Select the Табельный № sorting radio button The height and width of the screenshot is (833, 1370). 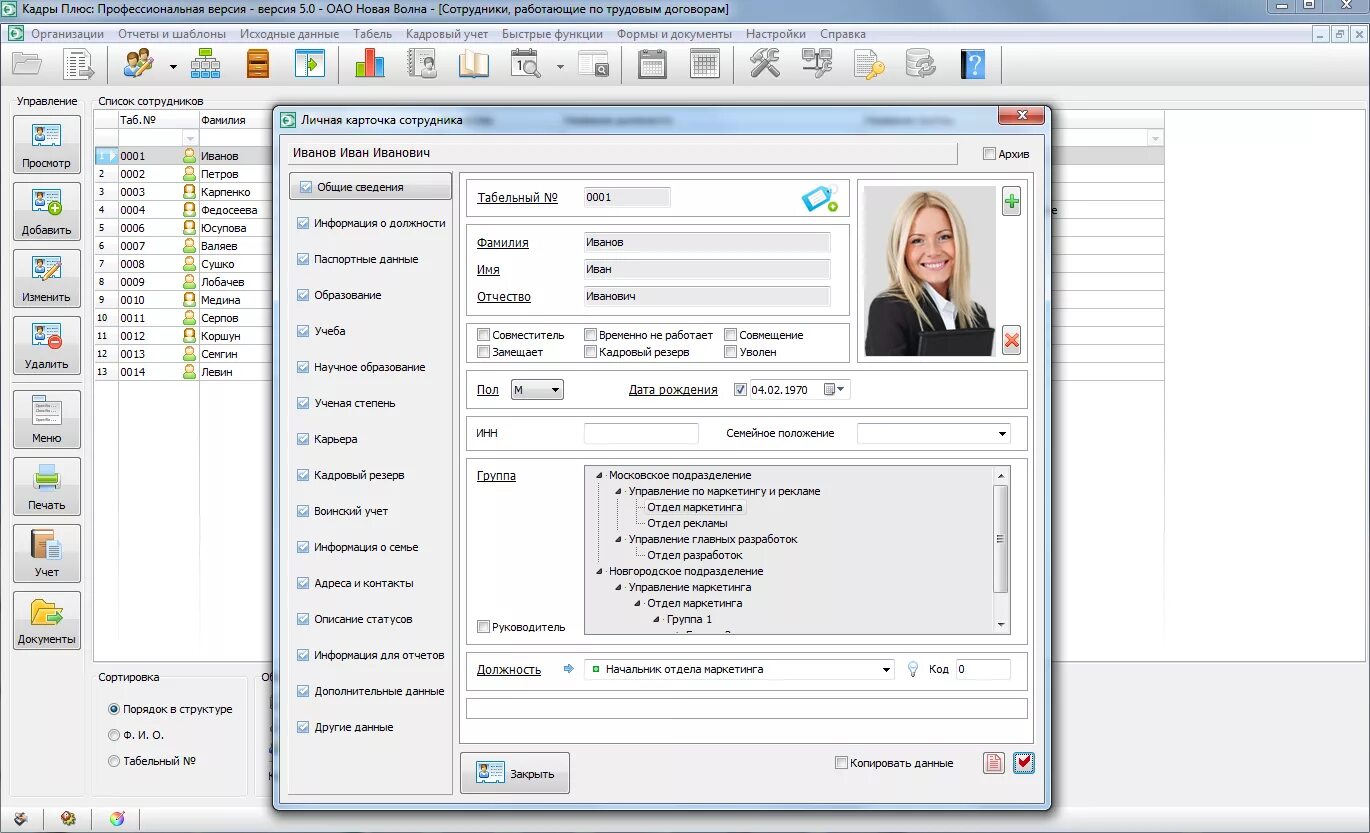(113, 761)
